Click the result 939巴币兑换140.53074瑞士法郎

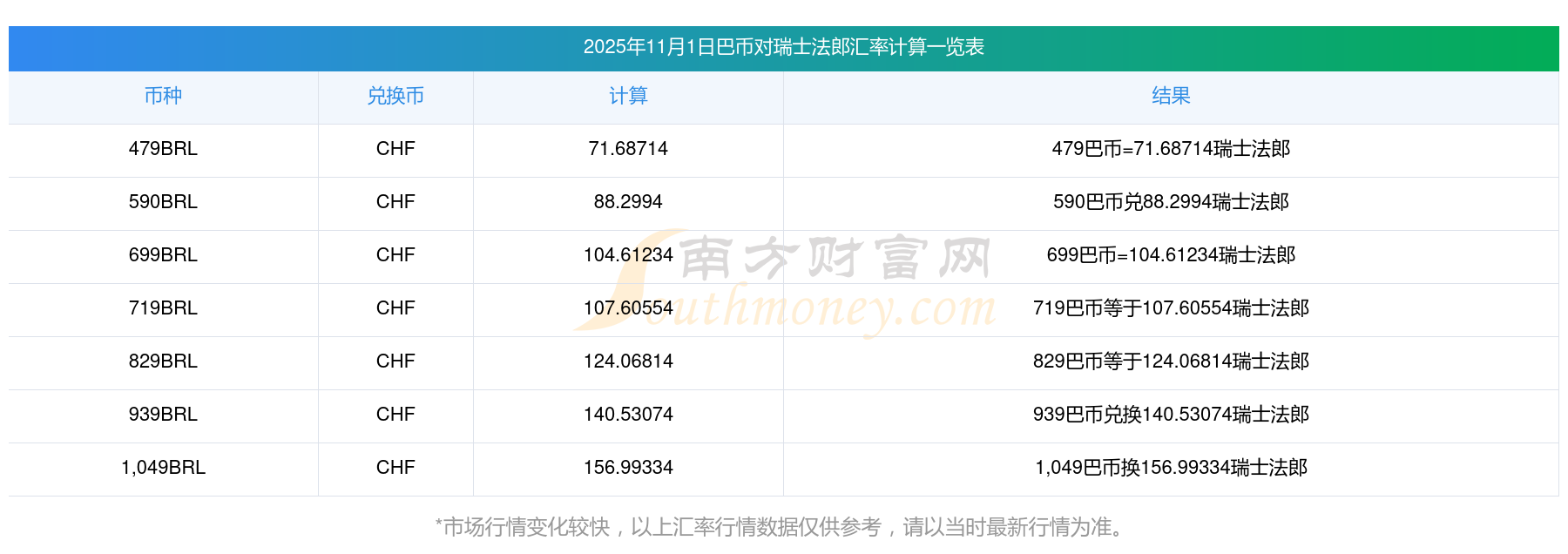(1171, 415)
